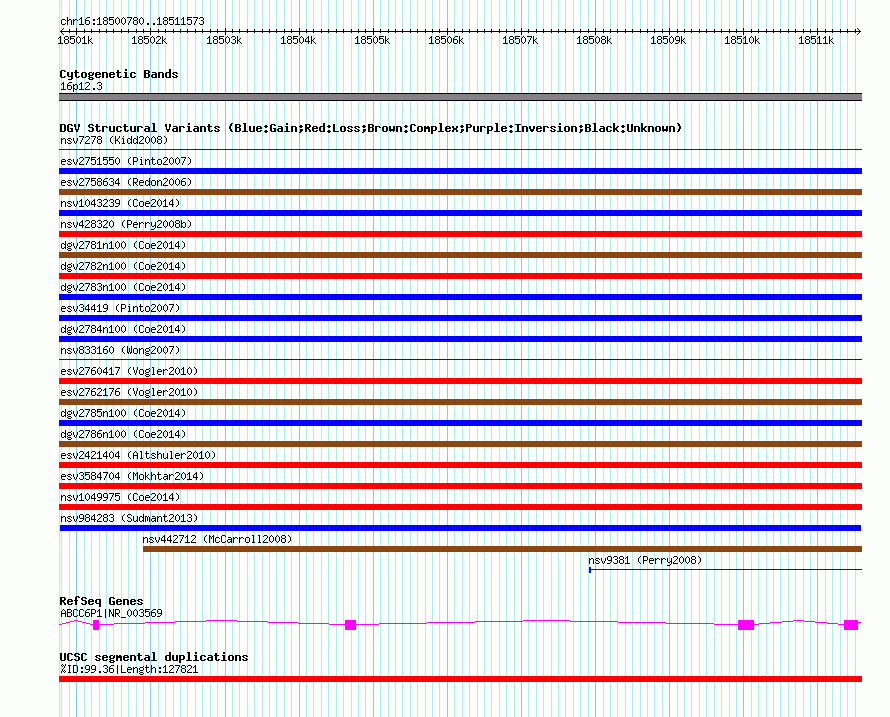The width and height of the screenshot is (890, 717).
Task: Click the thin blue line of nsv9381
Action: tap(725, 569)
